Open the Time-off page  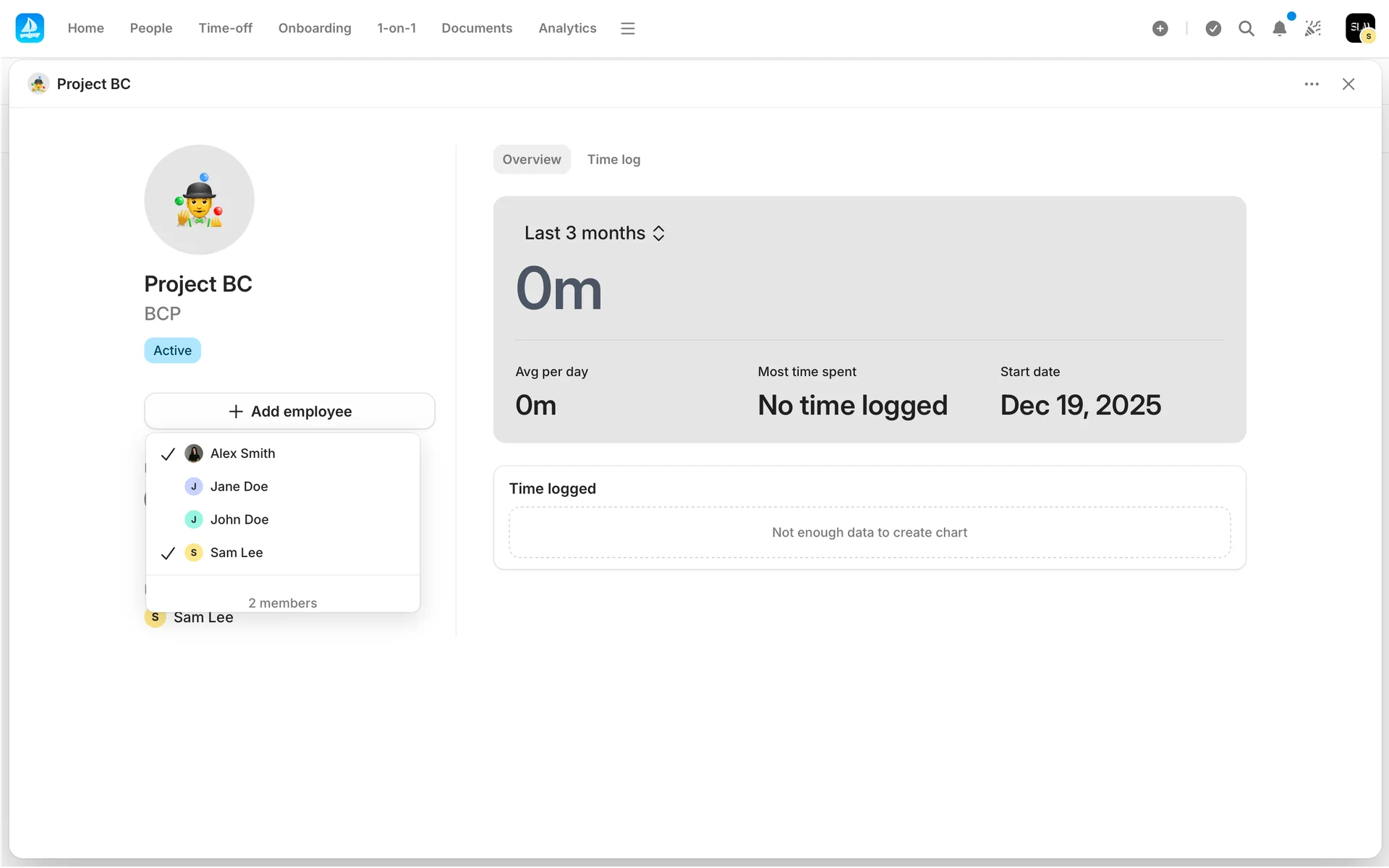pos(225,28)
